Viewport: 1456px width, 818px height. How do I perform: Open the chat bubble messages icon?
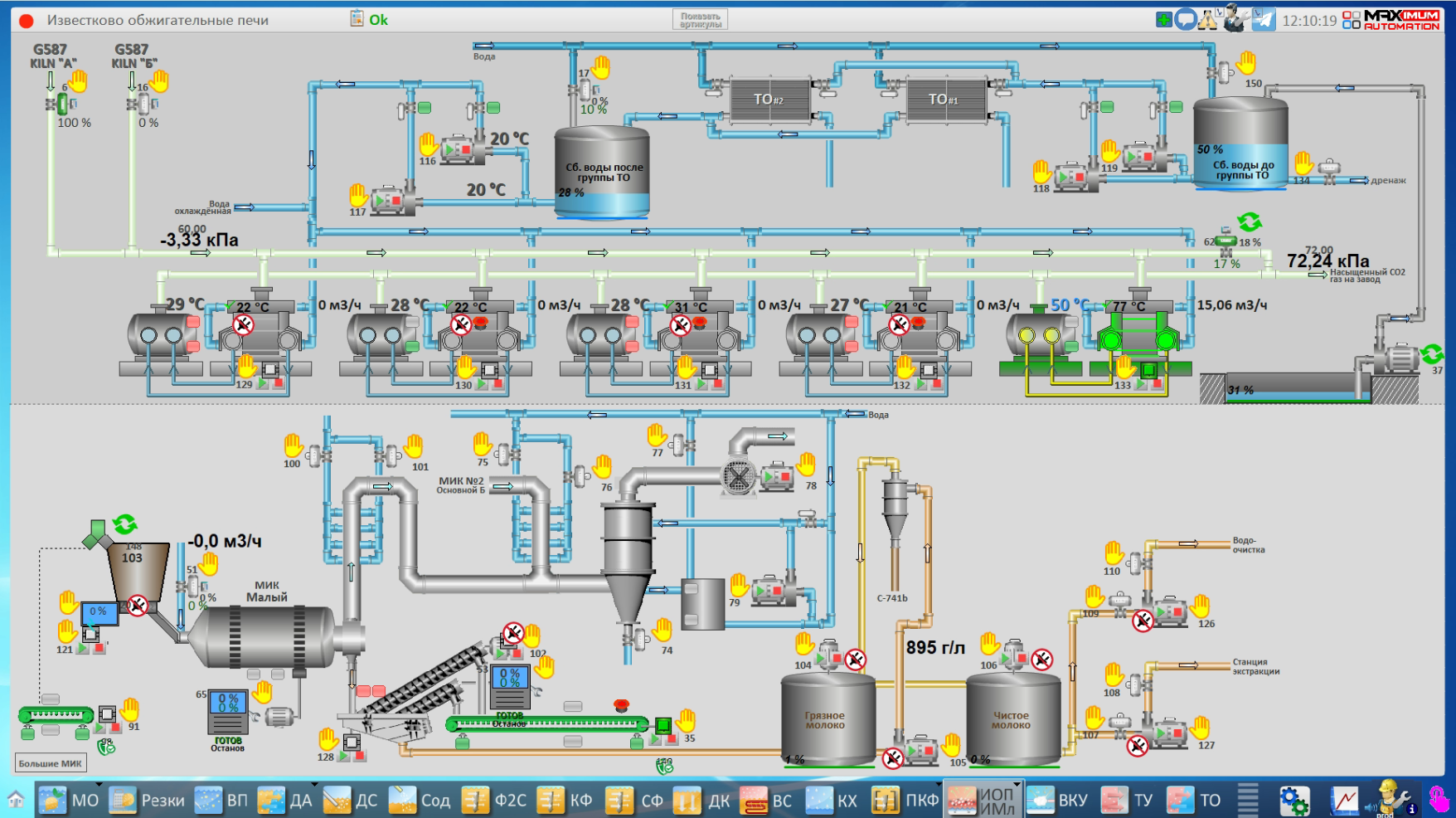(x=1186, y=20)
